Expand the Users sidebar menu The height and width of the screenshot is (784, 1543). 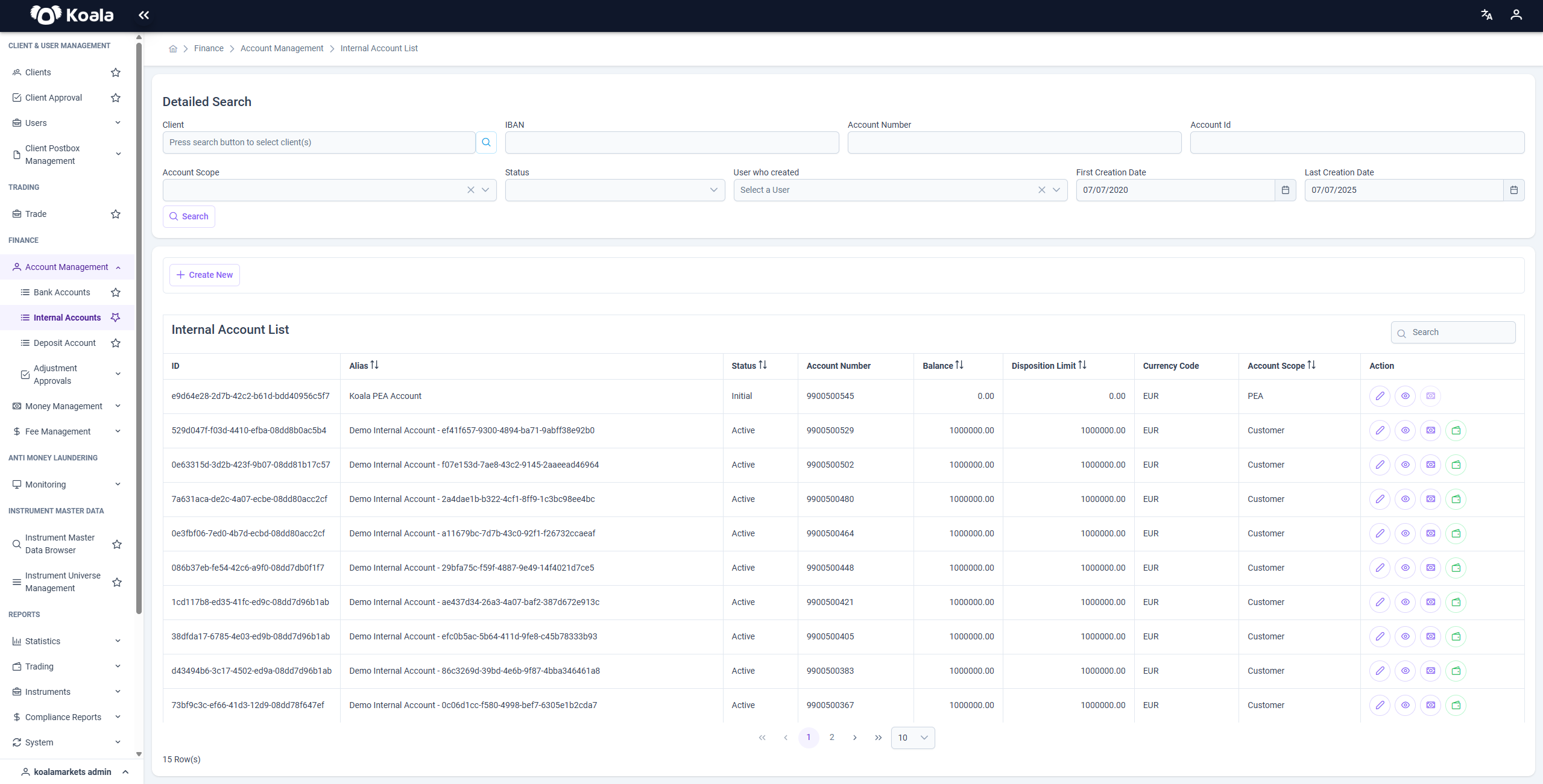click(x=68, y=123)
